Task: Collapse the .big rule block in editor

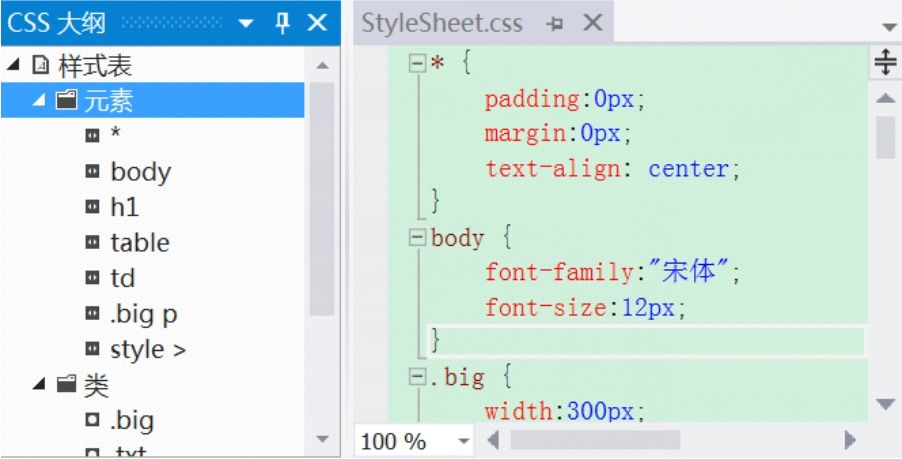Action: pyautogui.click(x=417, y=377)
